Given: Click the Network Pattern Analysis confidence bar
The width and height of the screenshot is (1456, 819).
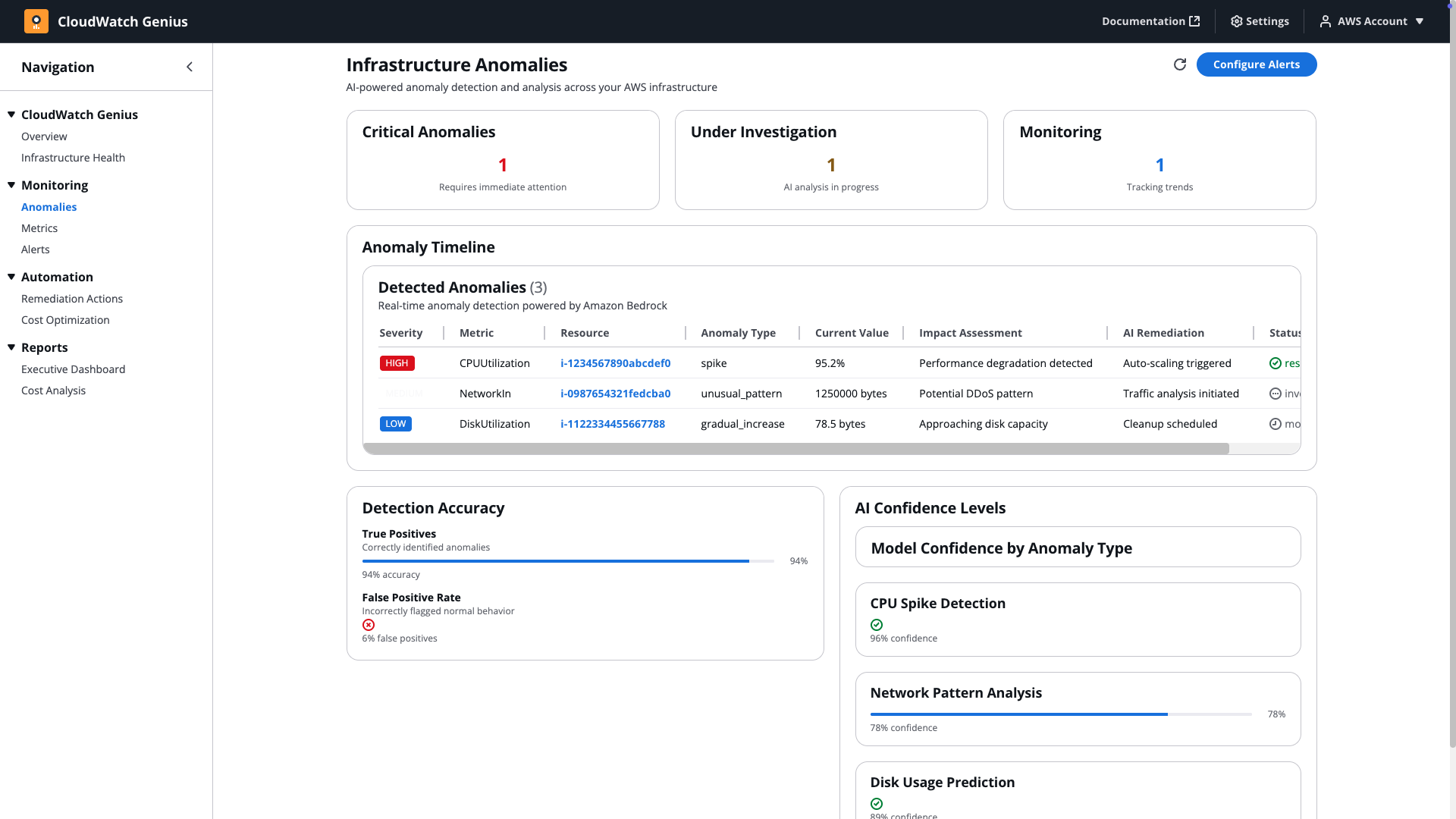Looking at the screenshot, I should pyautogui.click(x=1060, y=714).
